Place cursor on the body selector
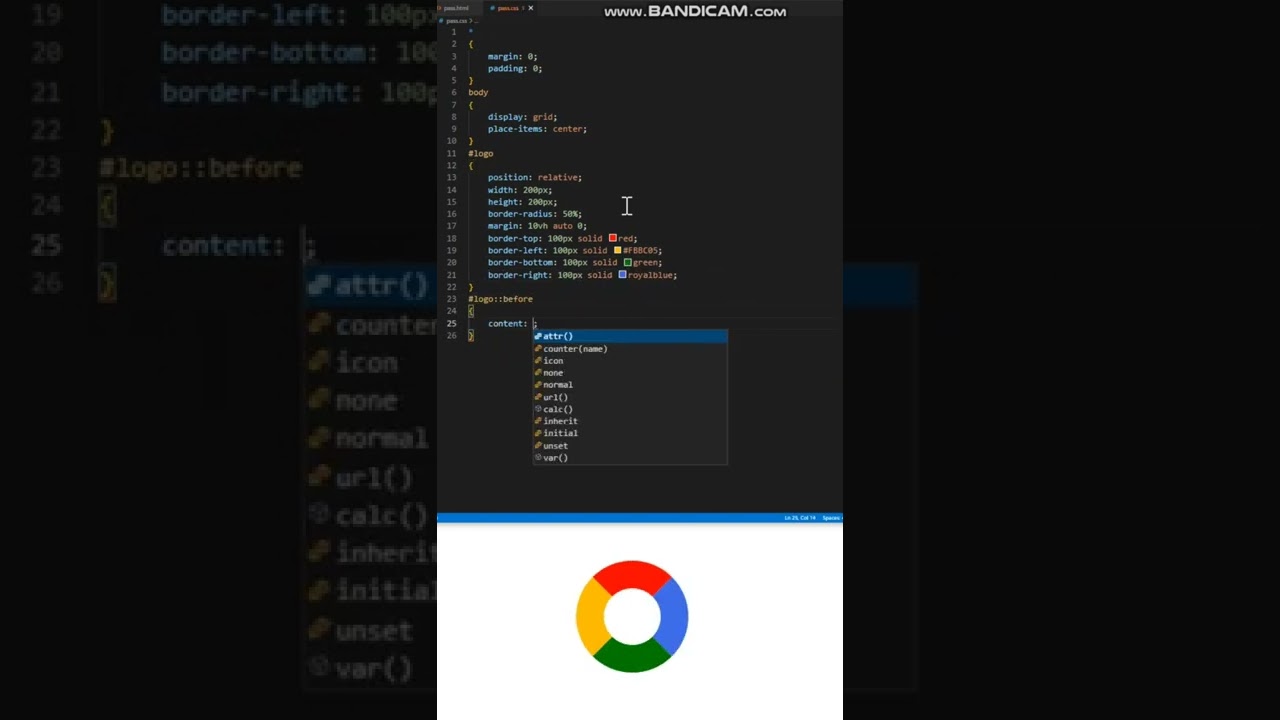 click(478, 92)
